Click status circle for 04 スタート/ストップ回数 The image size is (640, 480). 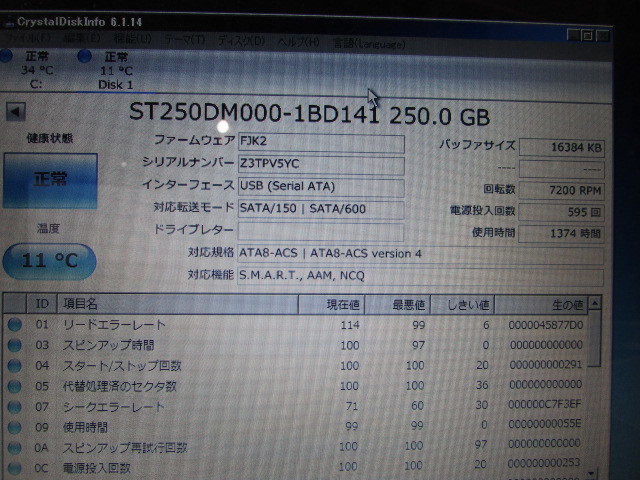[15, 366]
